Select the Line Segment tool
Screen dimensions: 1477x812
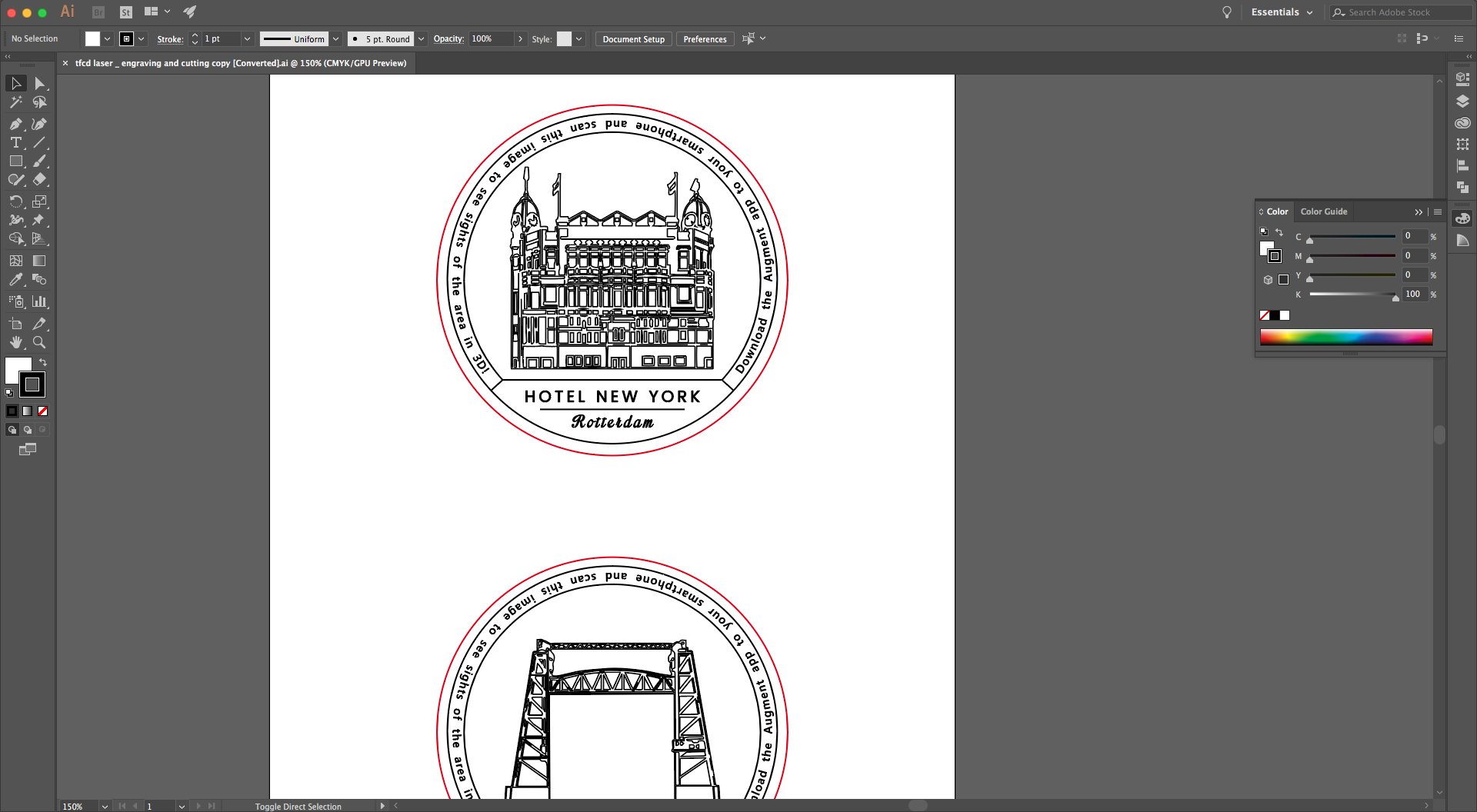tap(40, 142)
